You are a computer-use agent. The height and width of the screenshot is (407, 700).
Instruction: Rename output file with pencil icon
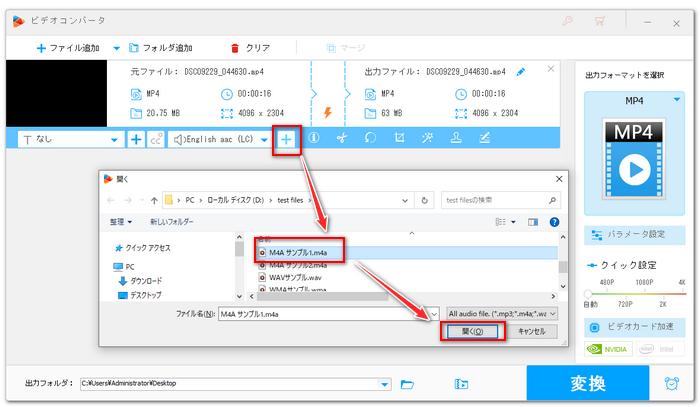[521, 72]
